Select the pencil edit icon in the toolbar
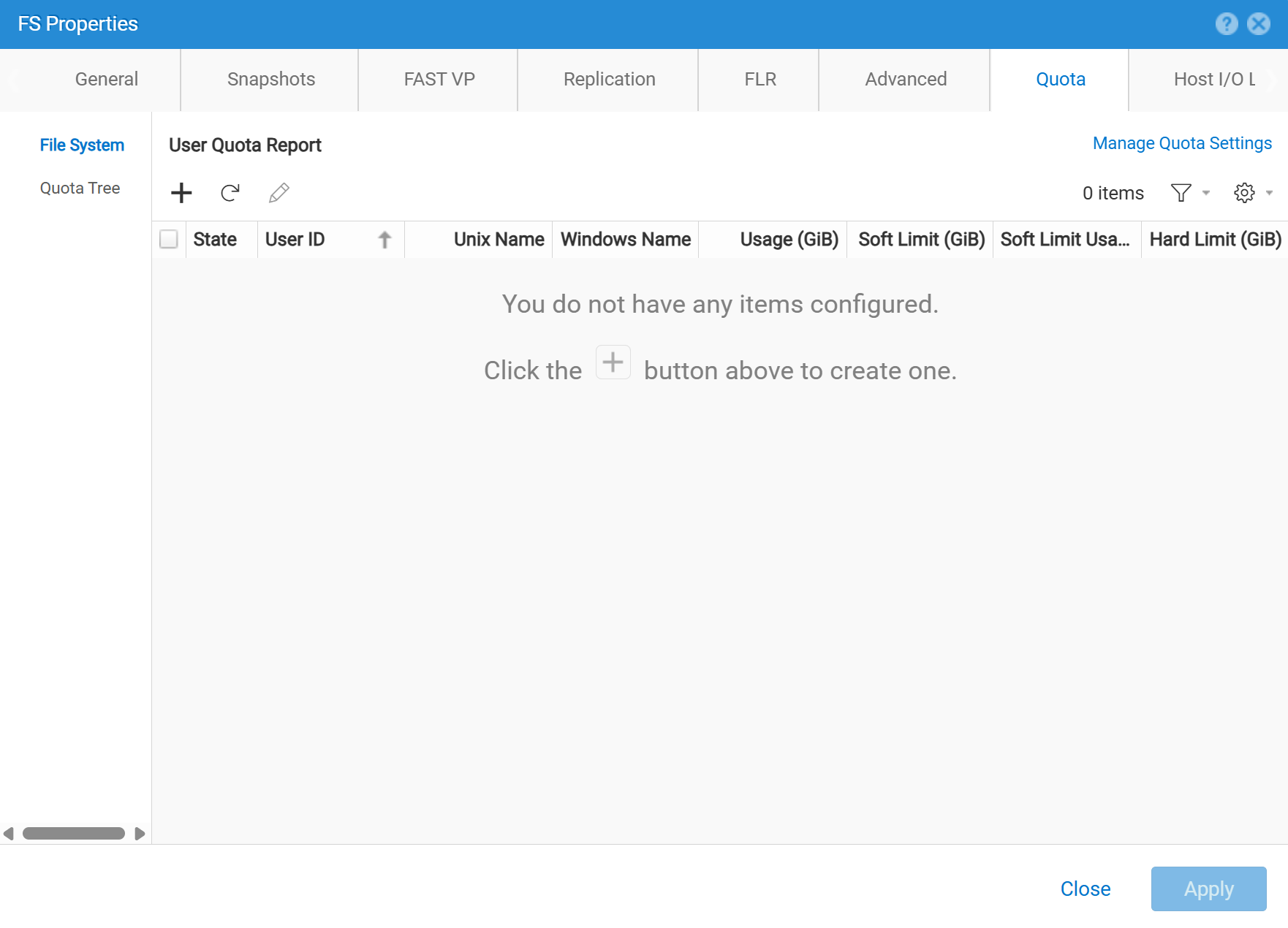Screen dimensions: 1288x928 (x=279, y=193)
